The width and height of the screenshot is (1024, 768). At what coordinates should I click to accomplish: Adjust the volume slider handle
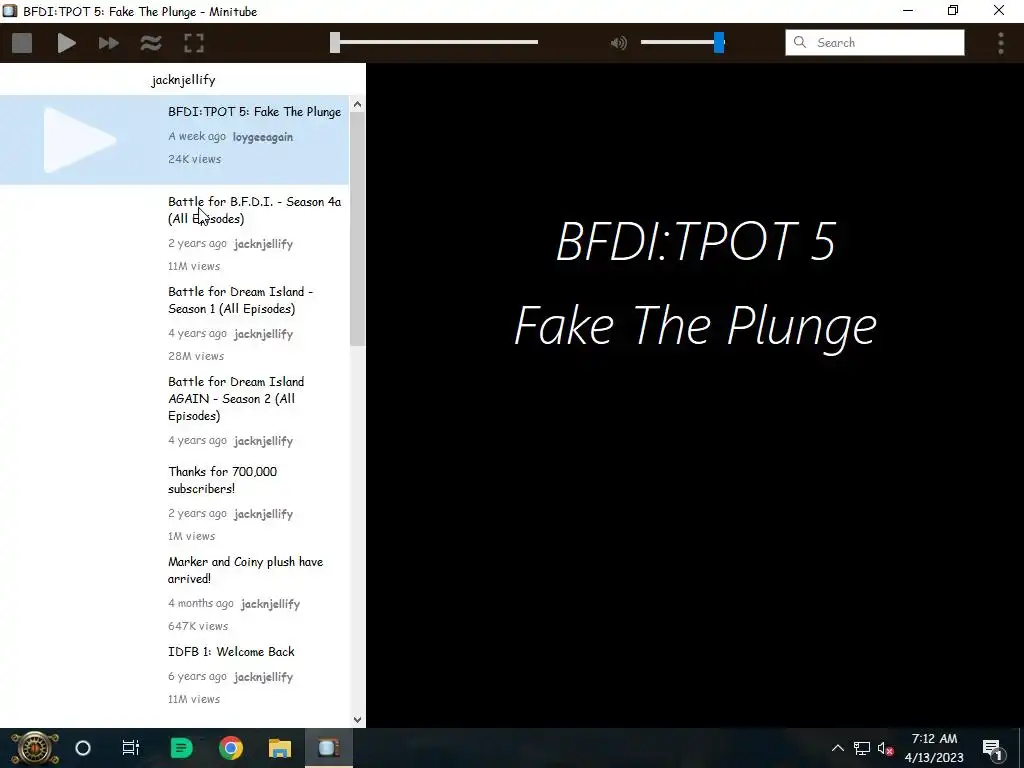pyautogui.click(x=719, y=42)
